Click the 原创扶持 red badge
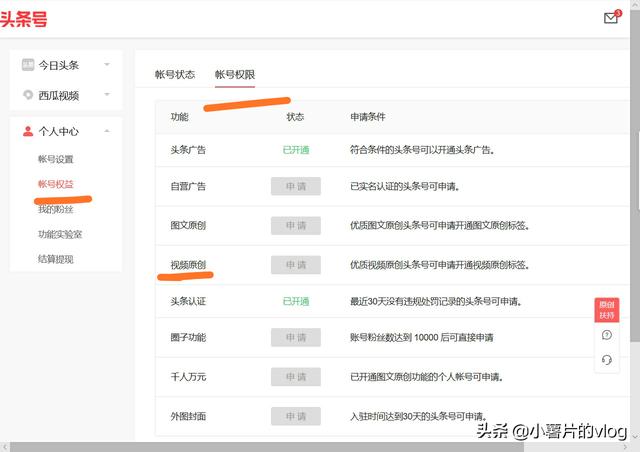Image resolution: width=640 pixels, height=452 pixels. (x=606, y=309)
